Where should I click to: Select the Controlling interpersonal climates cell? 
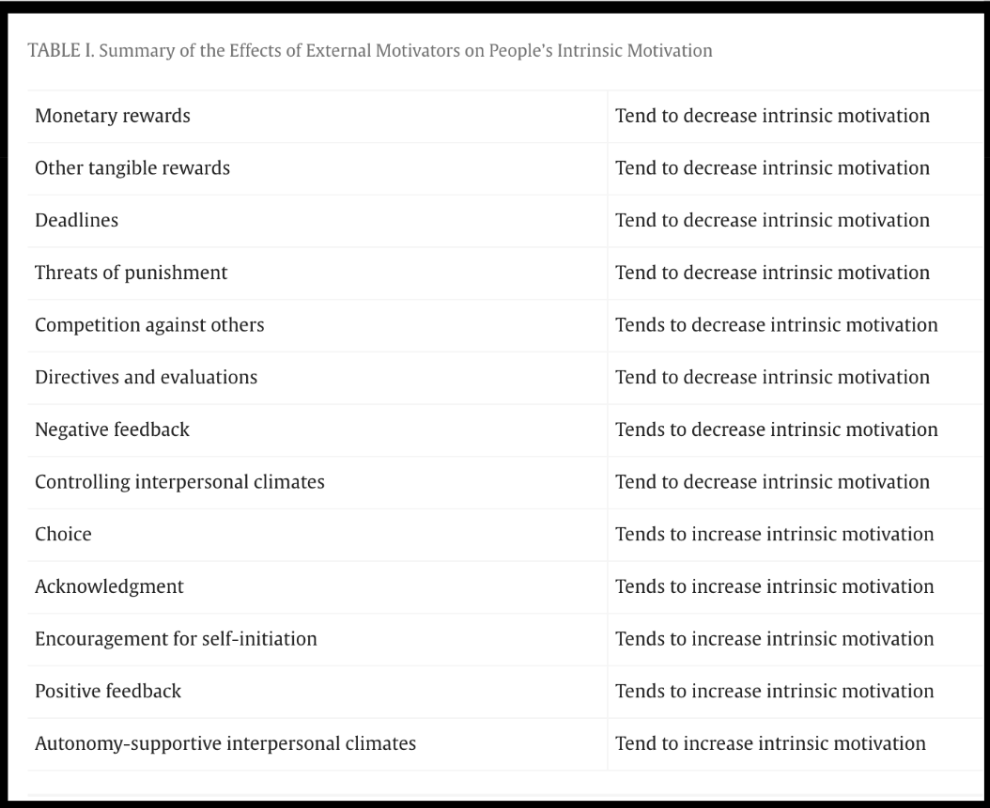[x=179, y=482]
